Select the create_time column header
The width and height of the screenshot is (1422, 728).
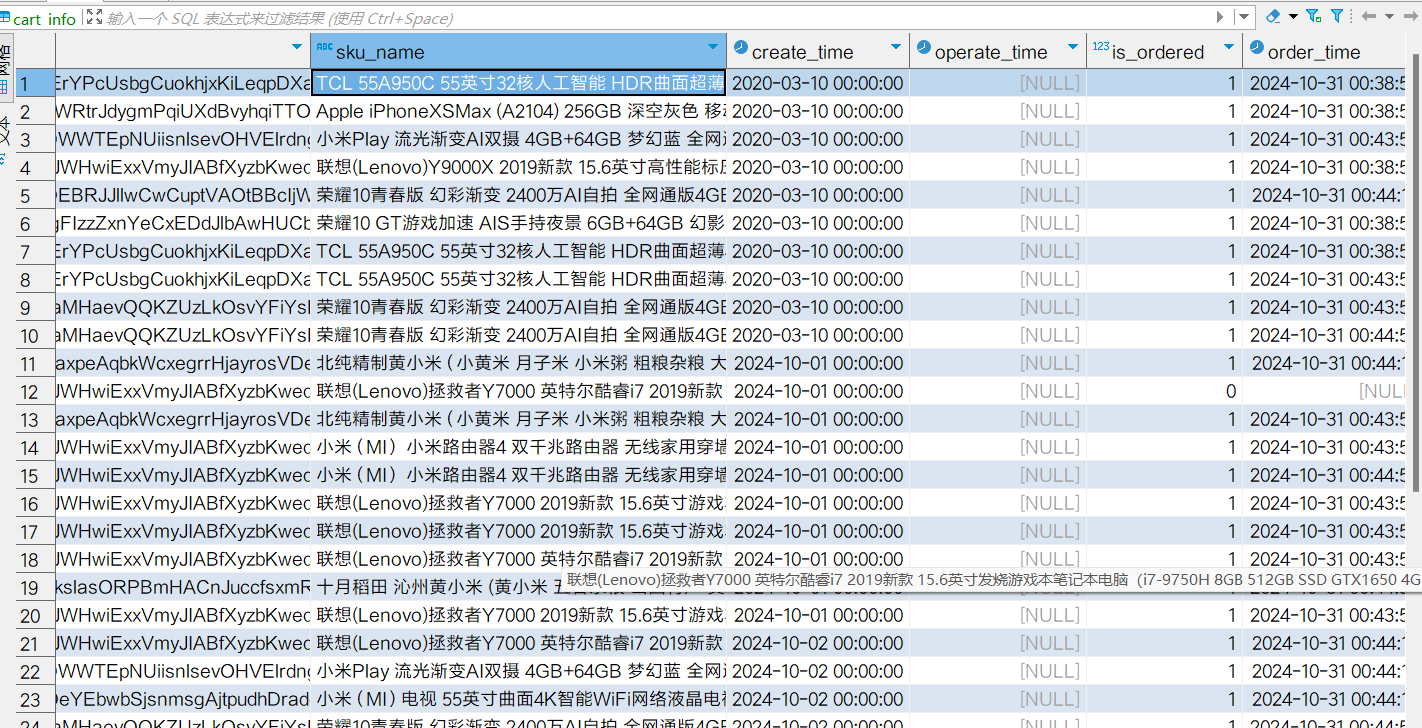pyautogui.click(x=818, y=51)
